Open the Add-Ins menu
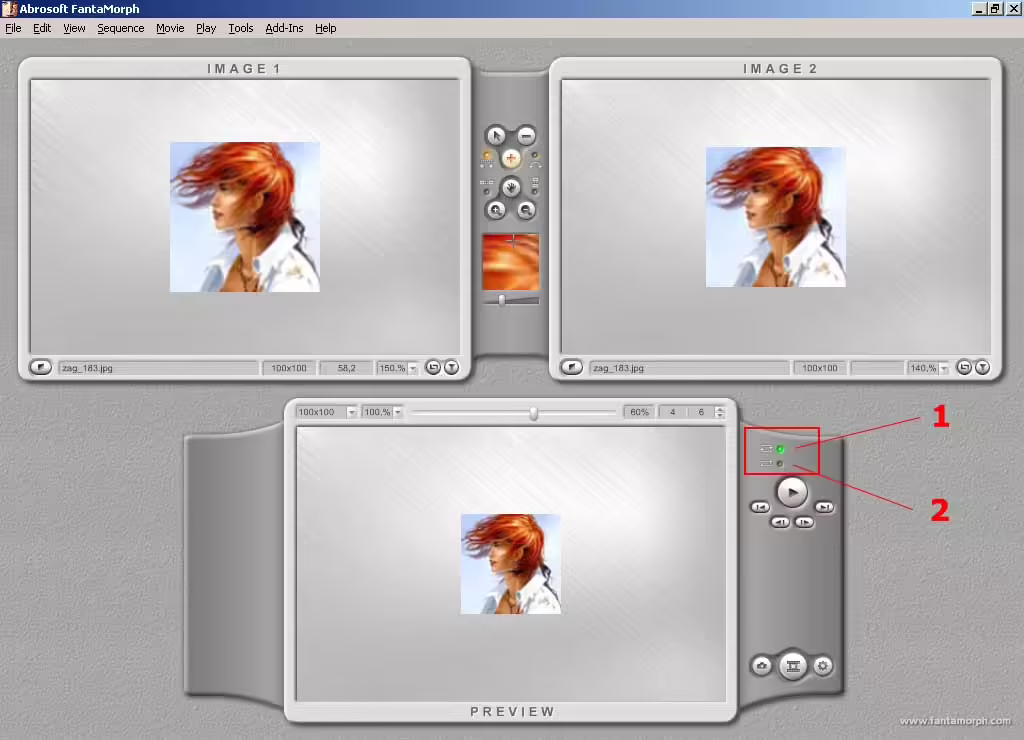 [x=284, y=28]
